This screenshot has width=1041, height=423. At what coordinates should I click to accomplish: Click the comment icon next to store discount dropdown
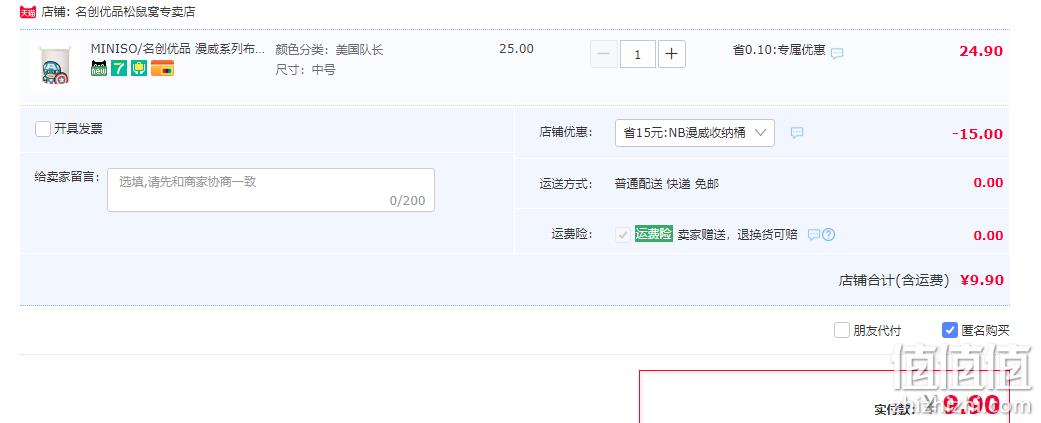797,133
